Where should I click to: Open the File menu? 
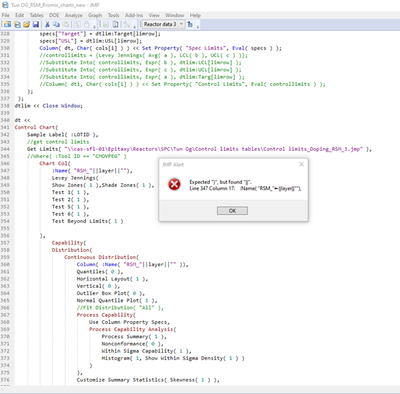[x=6, y=15]
